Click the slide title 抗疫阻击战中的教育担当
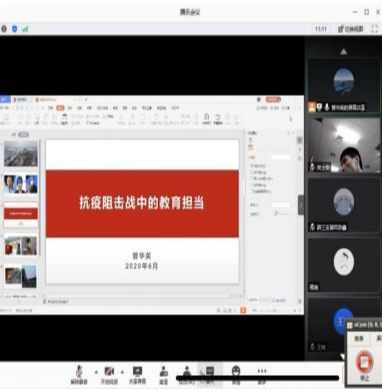 142,203
